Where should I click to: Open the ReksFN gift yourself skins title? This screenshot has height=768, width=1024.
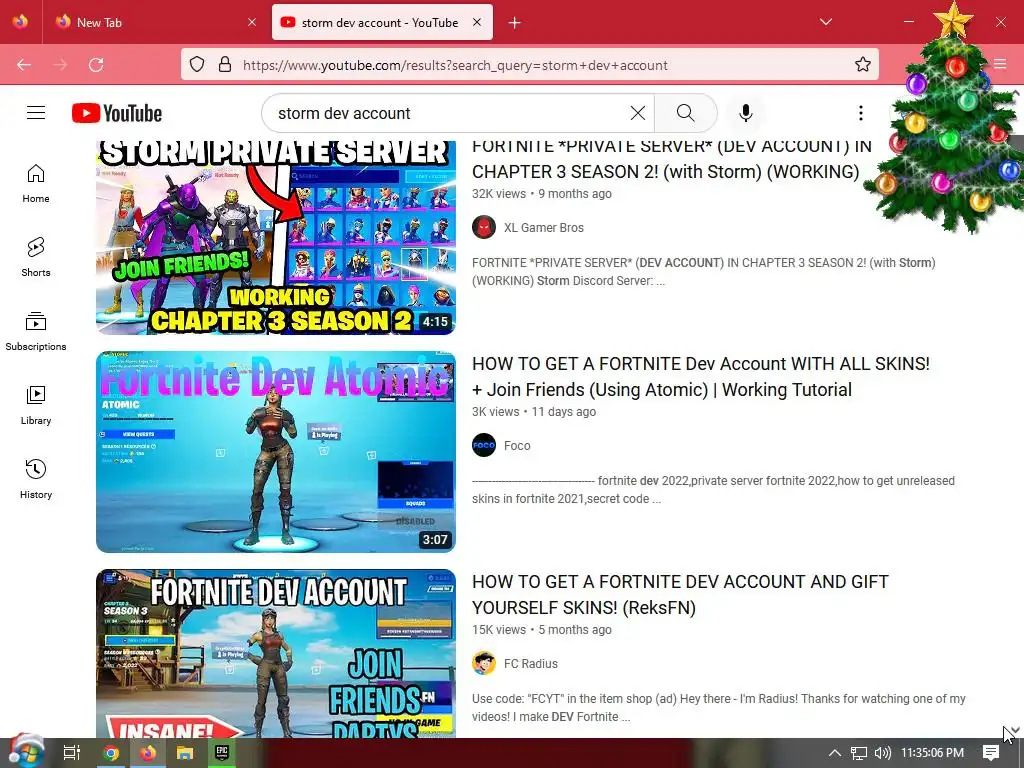click(x=680, y=595)
